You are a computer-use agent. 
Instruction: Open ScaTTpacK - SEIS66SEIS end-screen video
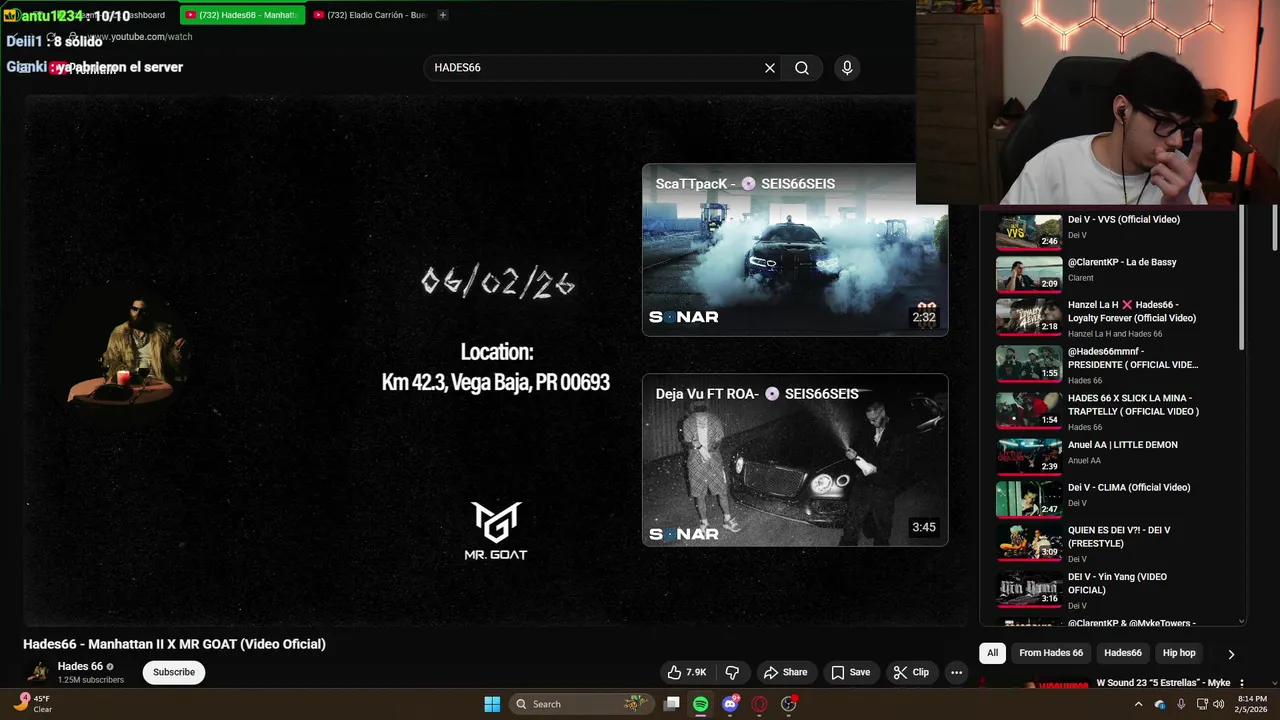pyautogui.click(x=795, y=250)
